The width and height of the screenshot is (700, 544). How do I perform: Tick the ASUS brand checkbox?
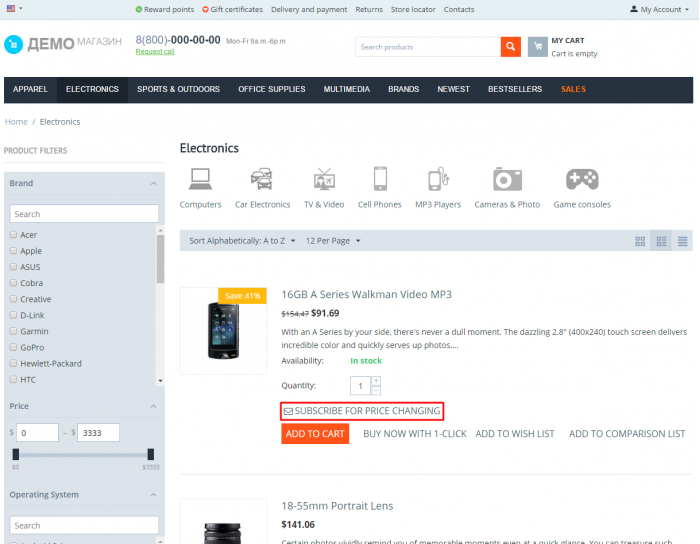[13, 266]
